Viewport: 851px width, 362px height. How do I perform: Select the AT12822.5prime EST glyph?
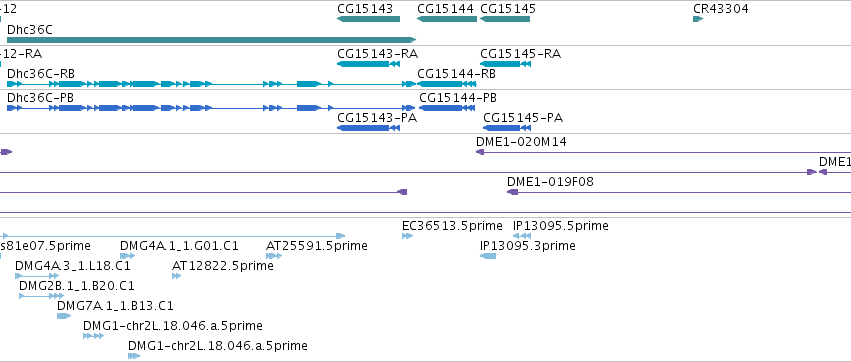coord(176,276)
